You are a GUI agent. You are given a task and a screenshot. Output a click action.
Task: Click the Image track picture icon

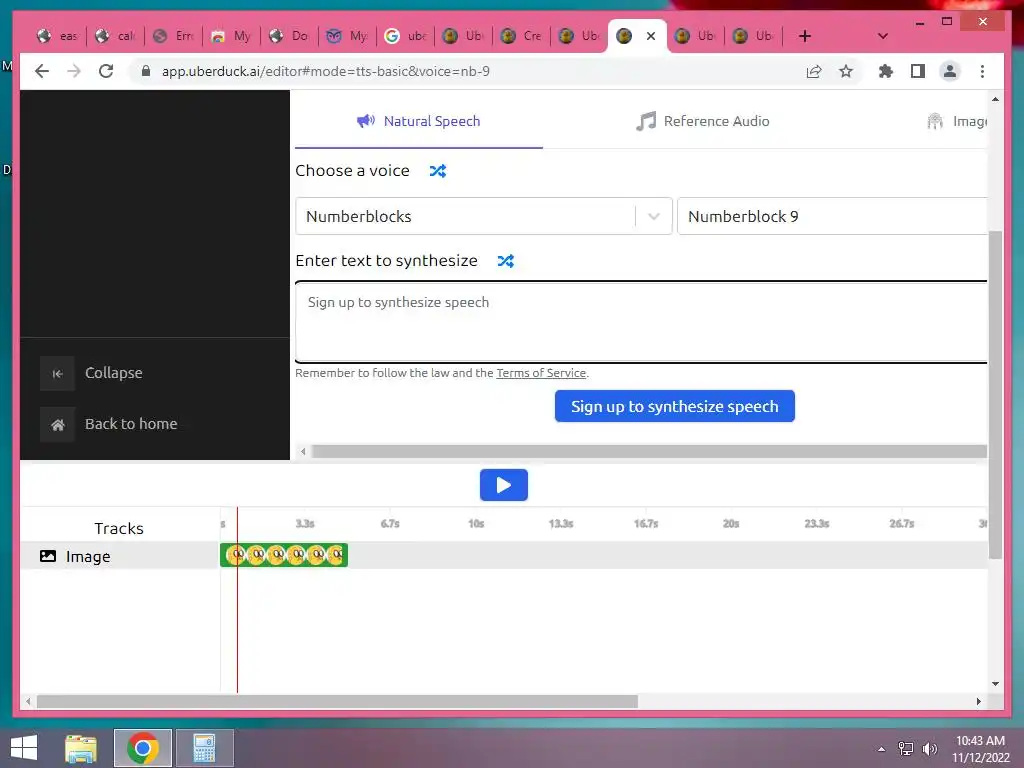[x=48, y=556]
